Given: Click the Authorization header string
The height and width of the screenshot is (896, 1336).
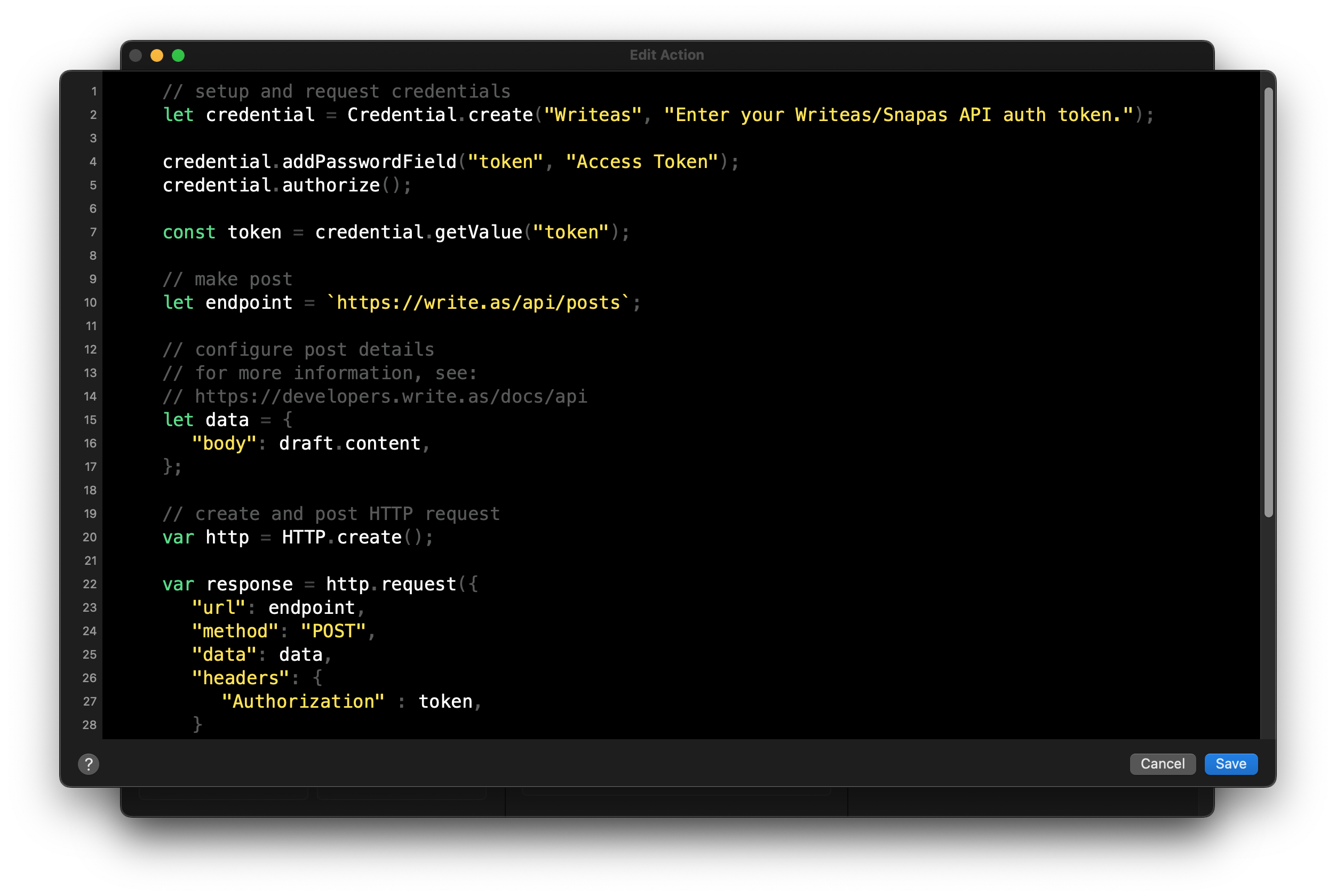Looking at the screenshot, I should [305, 701].
